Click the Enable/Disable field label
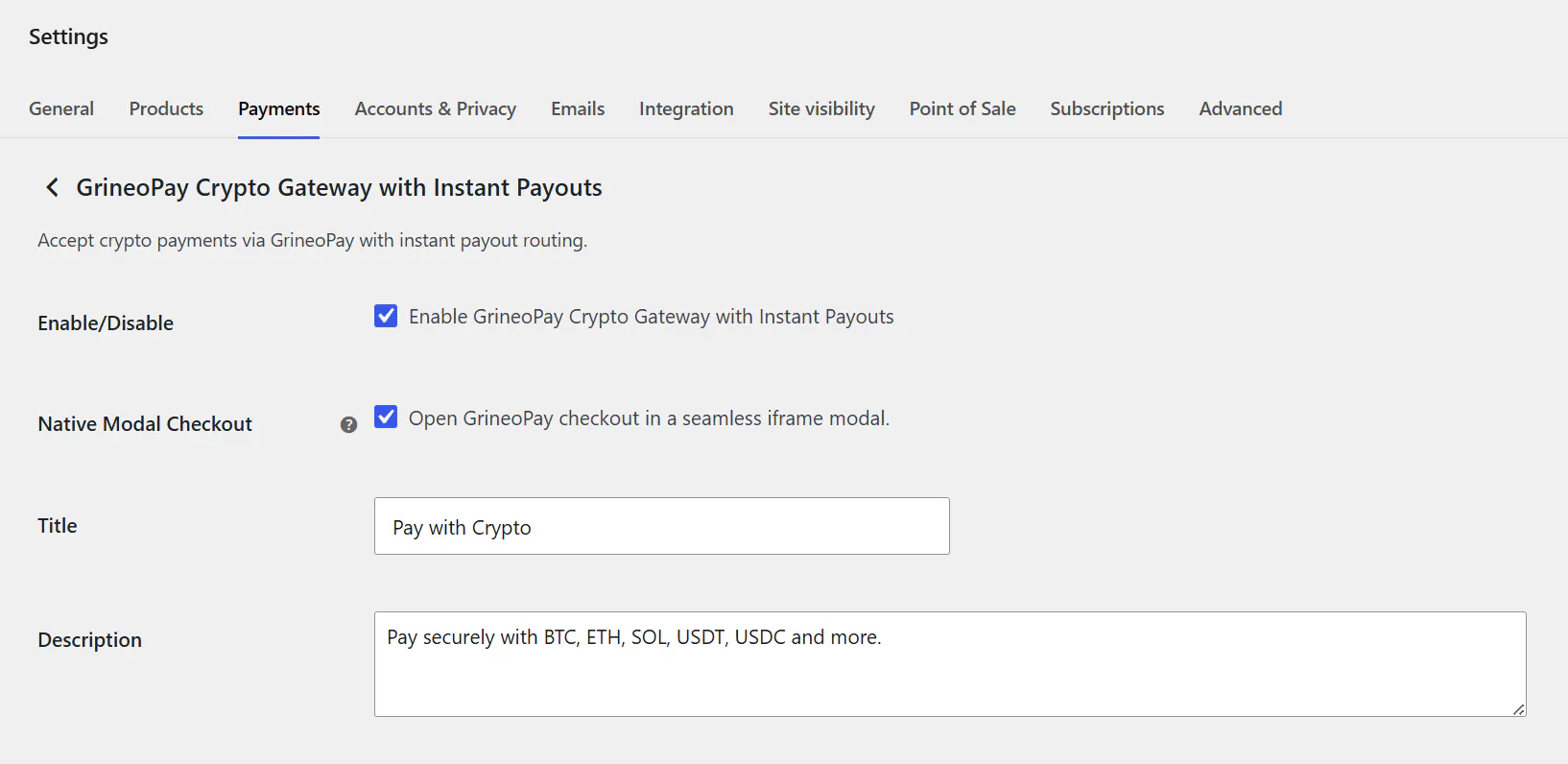Image resolution: width=1568 pixels, height=764 pixels. (106, 323)
